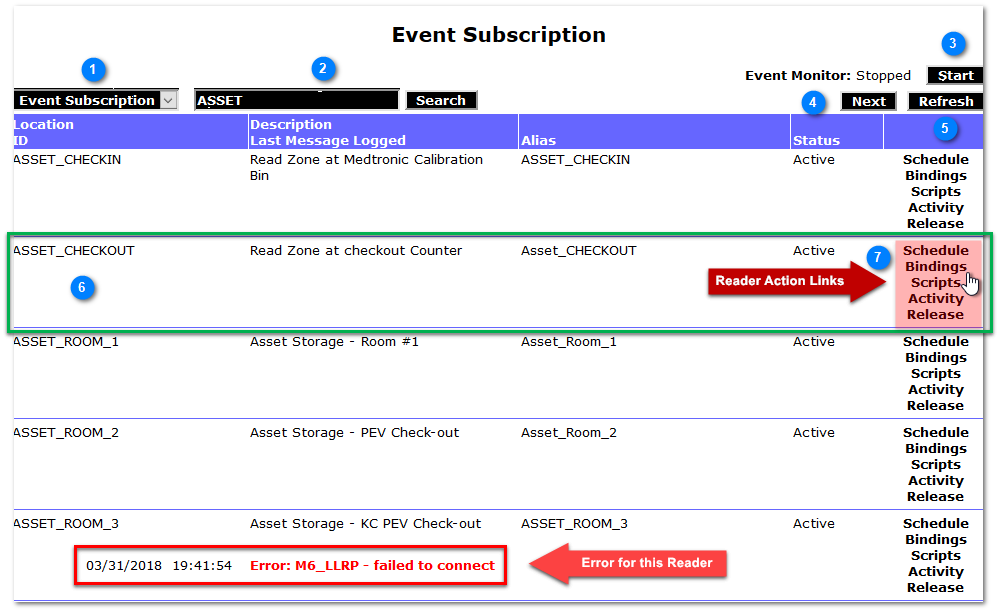This screenshot has height=612, width=1000.
Task: Release the ASSET_ROOM_1 reader
Action: (x=936, y=405)
